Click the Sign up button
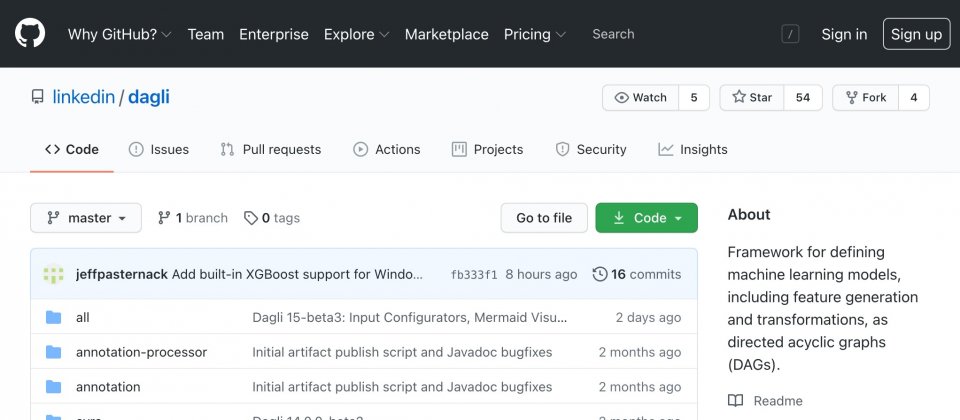 pyautogui.click(x=917, y=34)
